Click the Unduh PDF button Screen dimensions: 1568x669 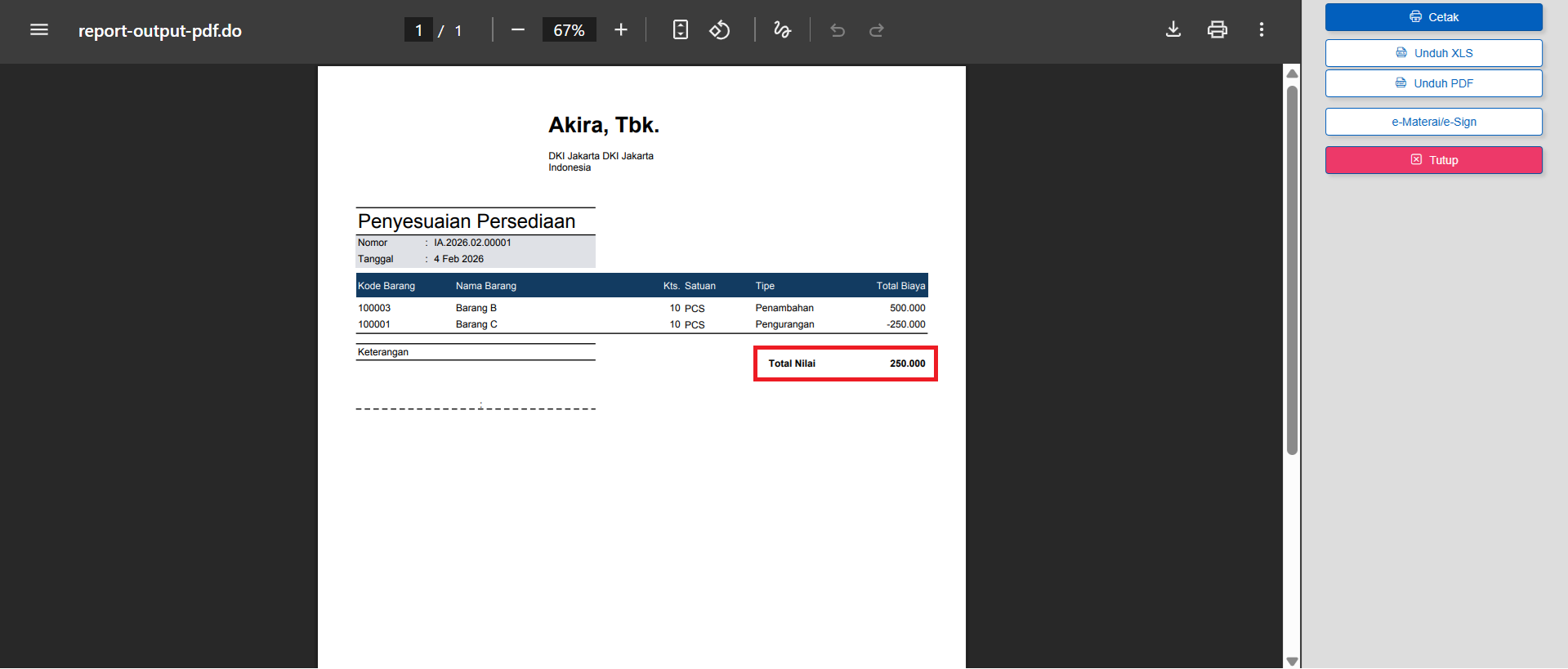click(x=1433, y=83)
